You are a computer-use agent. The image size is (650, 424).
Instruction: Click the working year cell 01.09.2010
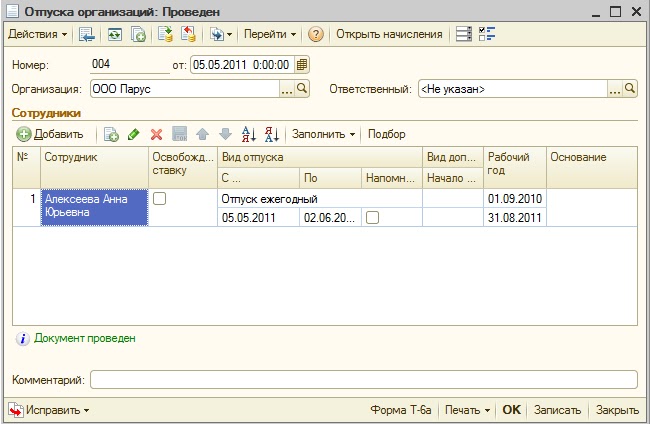515,199
